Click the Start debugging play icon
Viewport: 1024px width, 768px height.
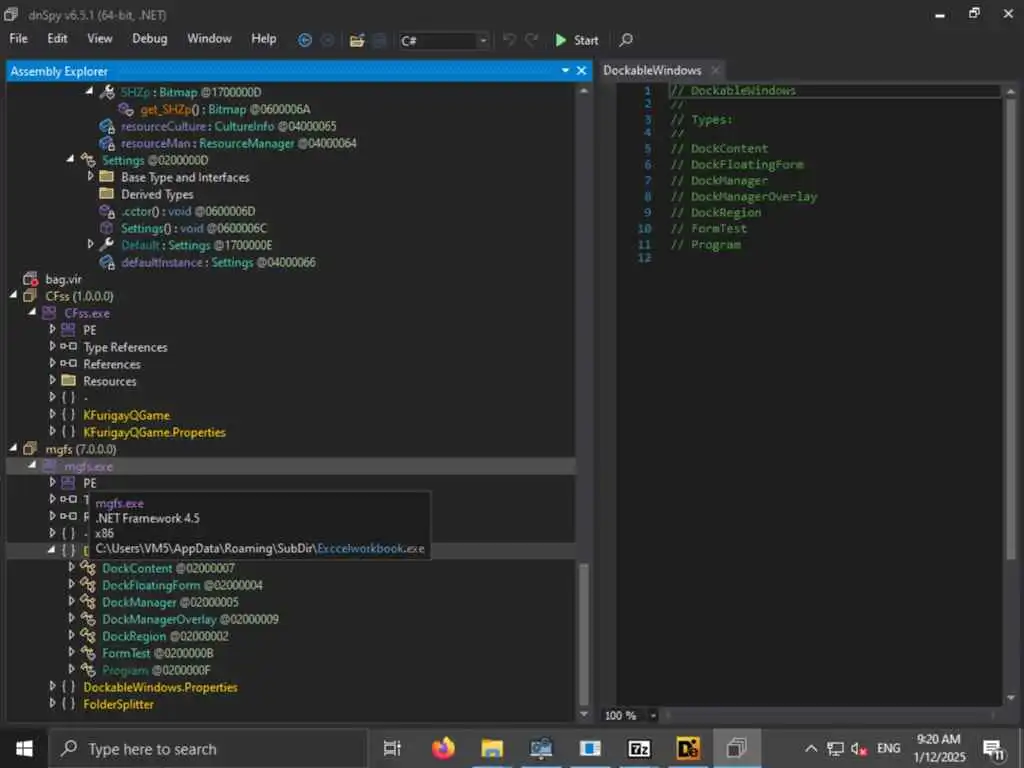click(560, 40)
